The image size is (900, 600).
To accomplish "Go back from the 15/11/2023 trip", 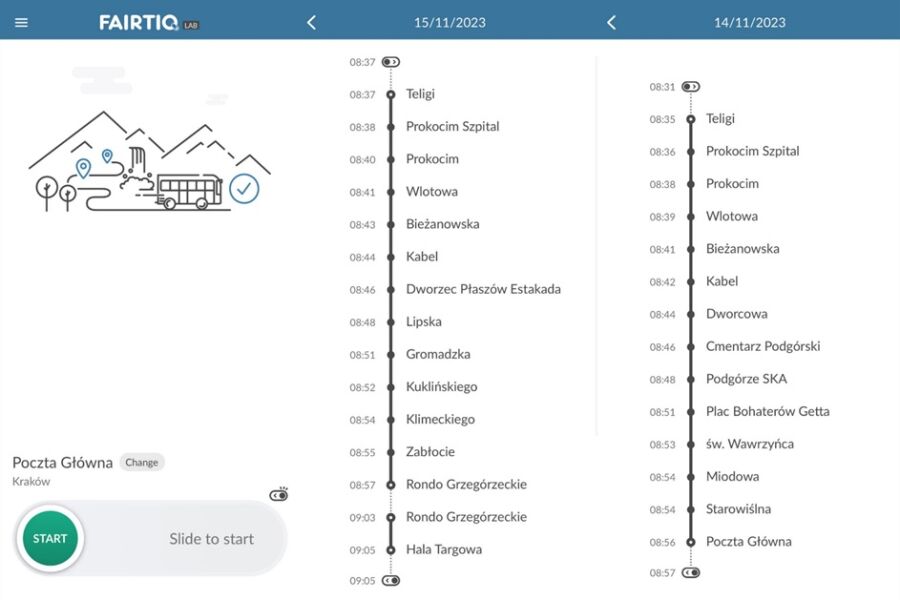I will click(x=312, y=22).
